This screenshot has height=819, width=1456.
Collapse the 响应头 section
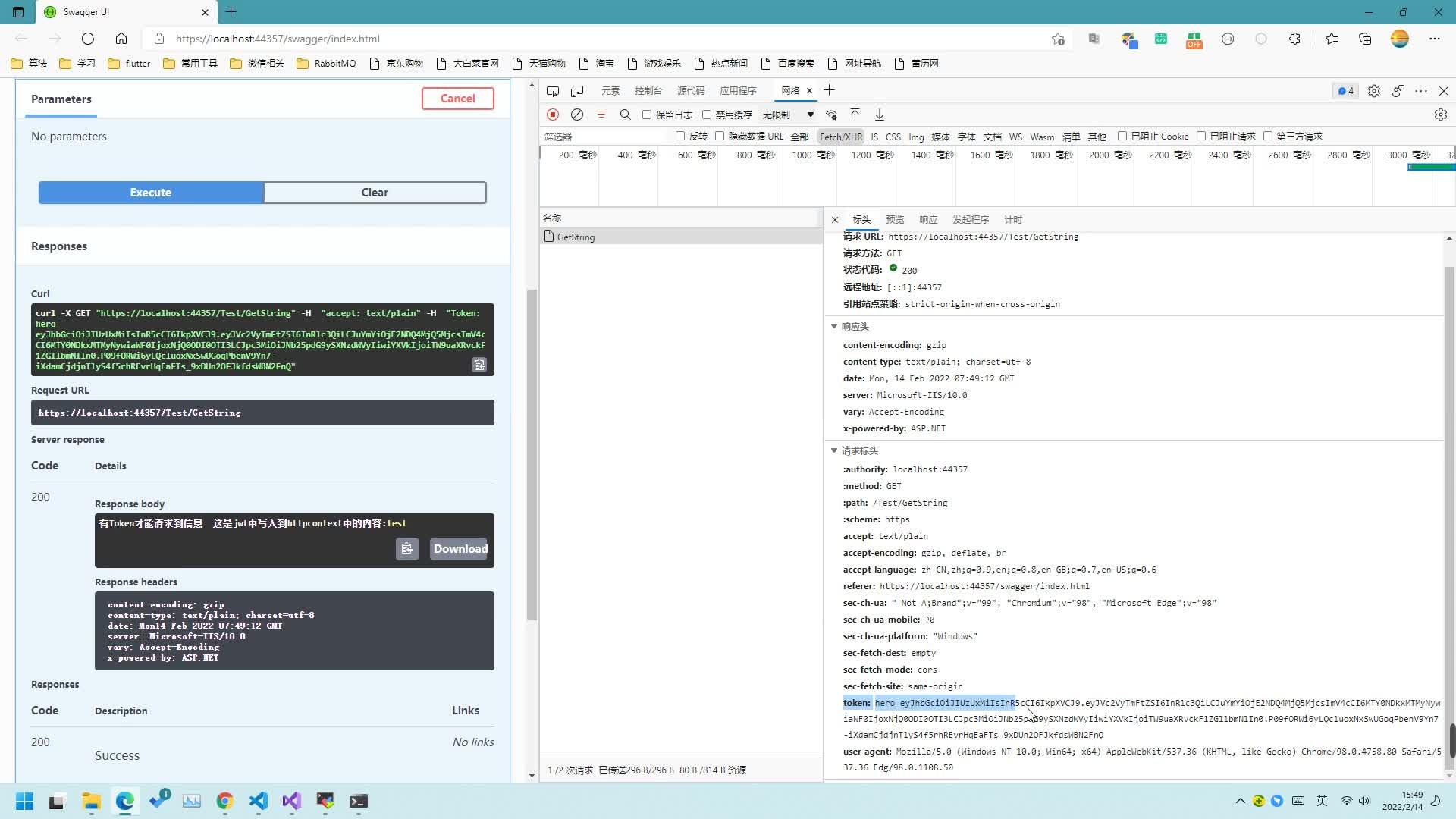(834, 326)
